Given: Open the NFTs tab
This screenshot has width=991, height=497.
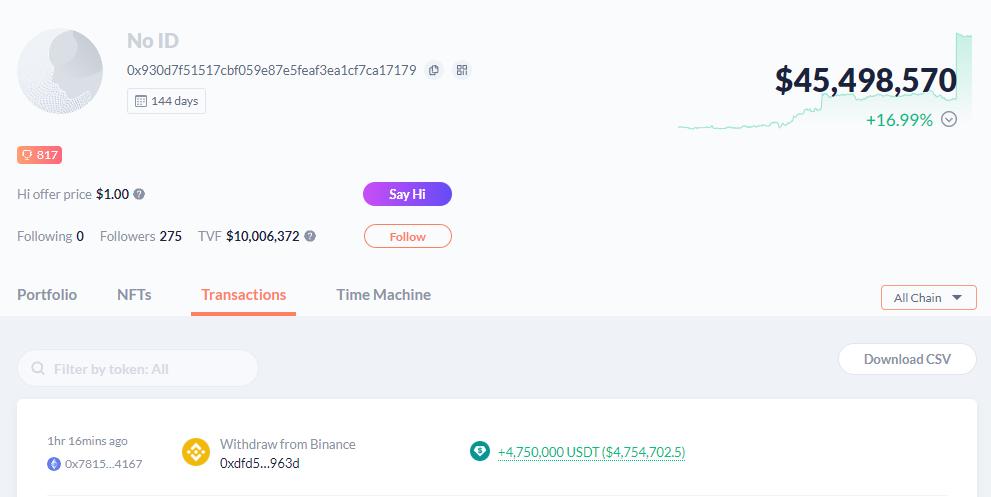Looking at the screenshot, I should (x=134, y=295).
